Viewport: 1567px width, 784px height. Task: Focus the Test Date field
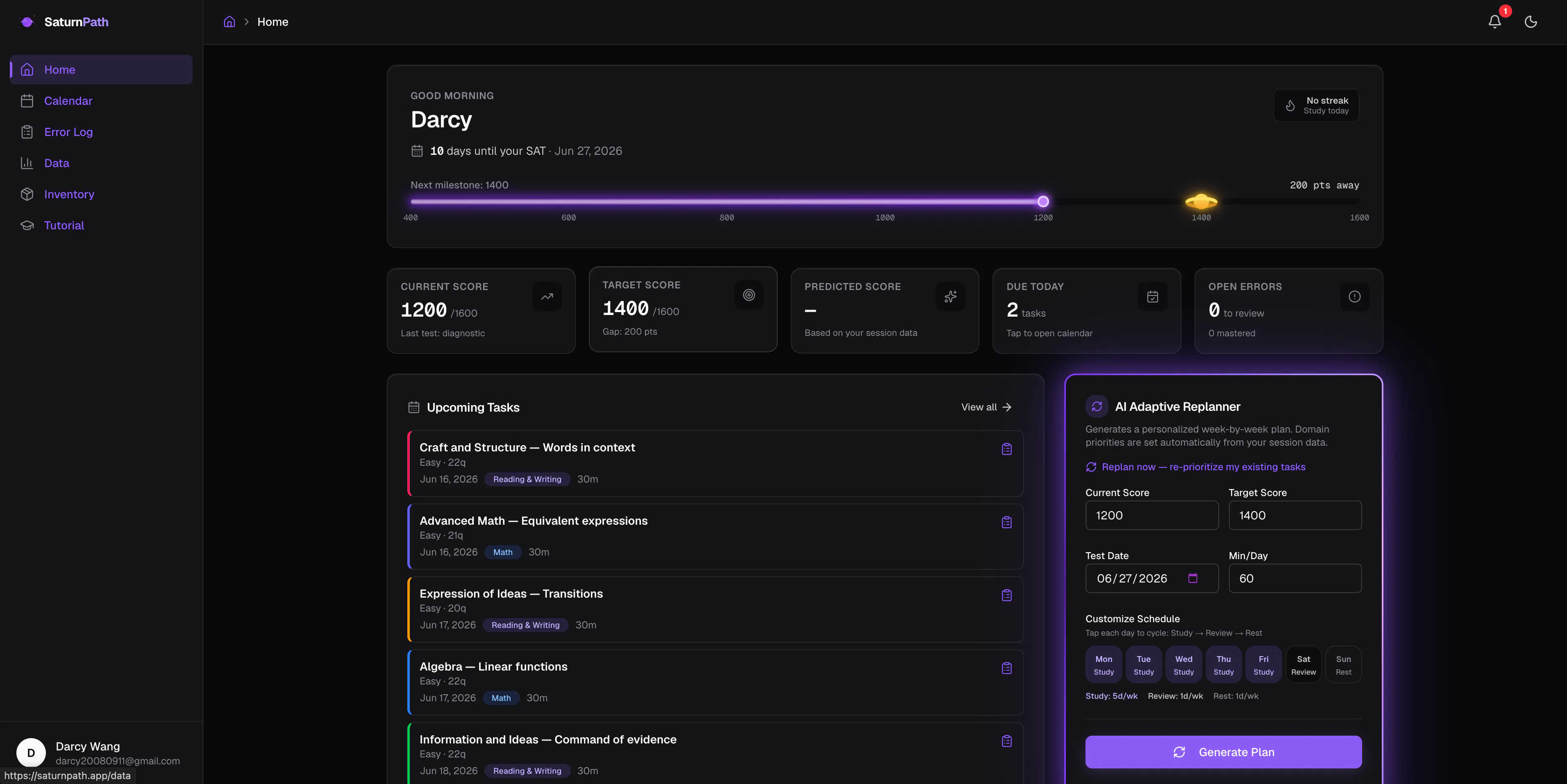[x=1151, y=578]
